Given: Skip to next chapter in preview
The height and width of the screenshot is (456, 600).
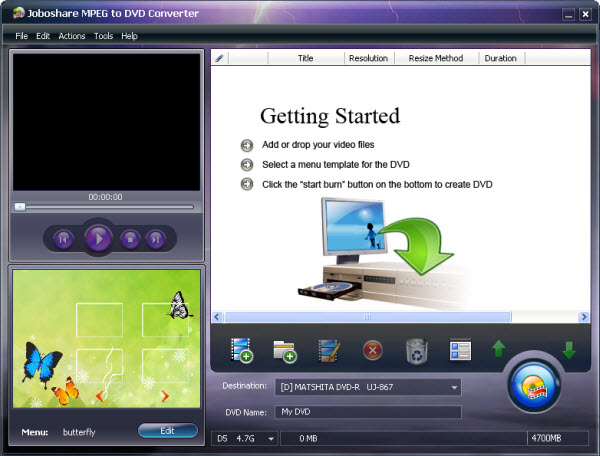Looking at the screenshot, I should click(156, 239).
